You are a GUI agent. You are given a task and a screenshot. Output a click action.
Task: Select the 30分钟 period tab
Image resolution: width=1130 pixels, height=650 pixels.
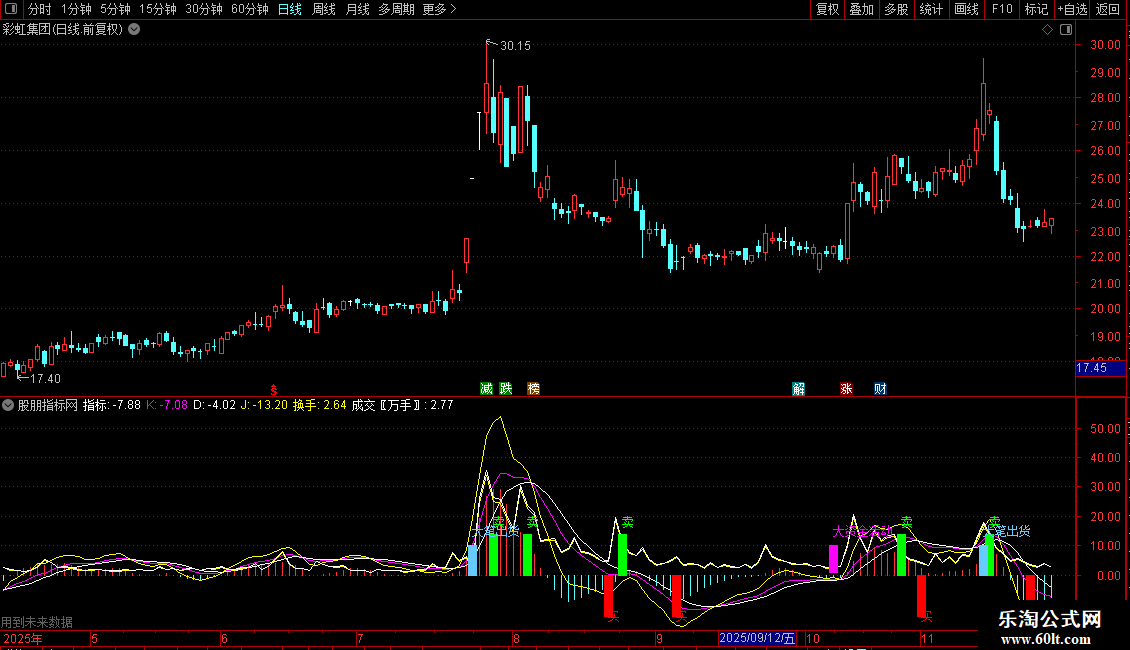click(x=204, y=9)
